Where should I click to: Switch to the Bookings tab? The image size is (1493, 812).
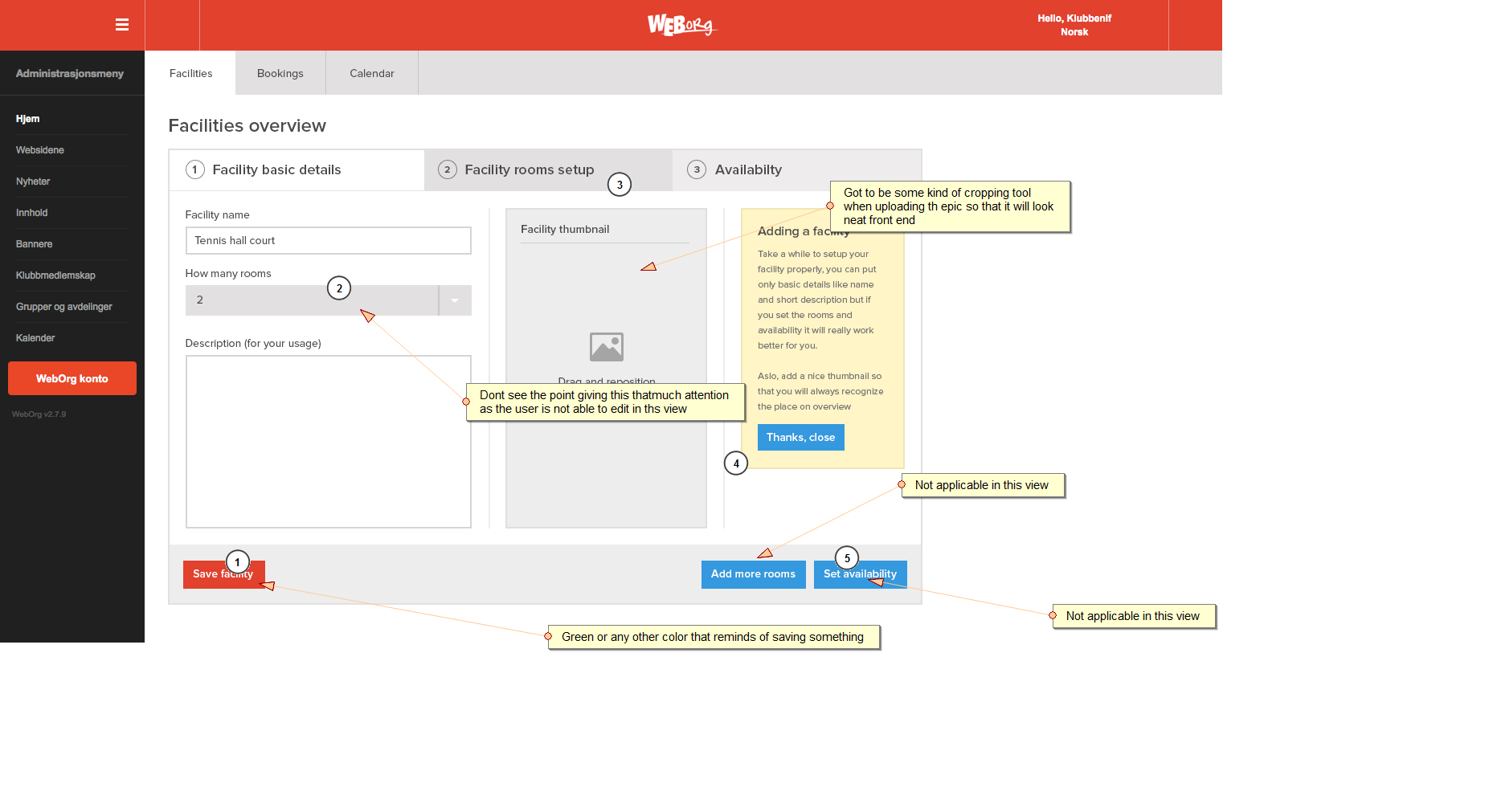coord(280,73)
